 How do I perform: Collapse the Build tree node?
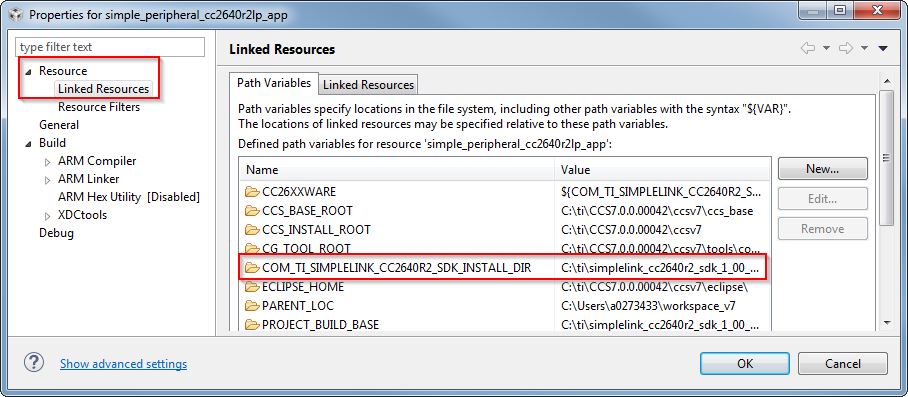coord(28,144)
